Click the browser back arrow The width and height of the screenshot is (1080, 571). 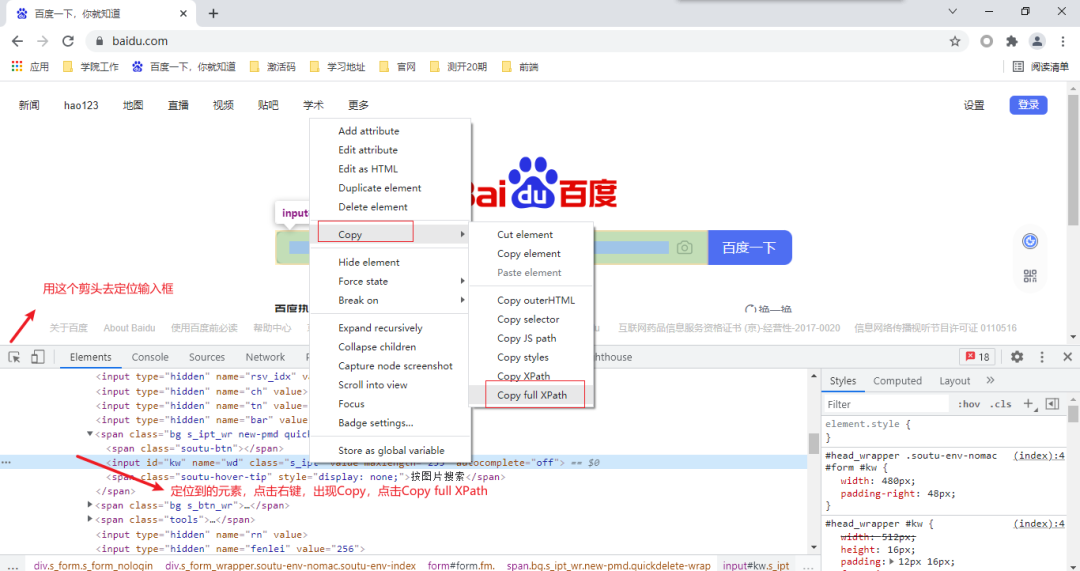tap(17, 41)
